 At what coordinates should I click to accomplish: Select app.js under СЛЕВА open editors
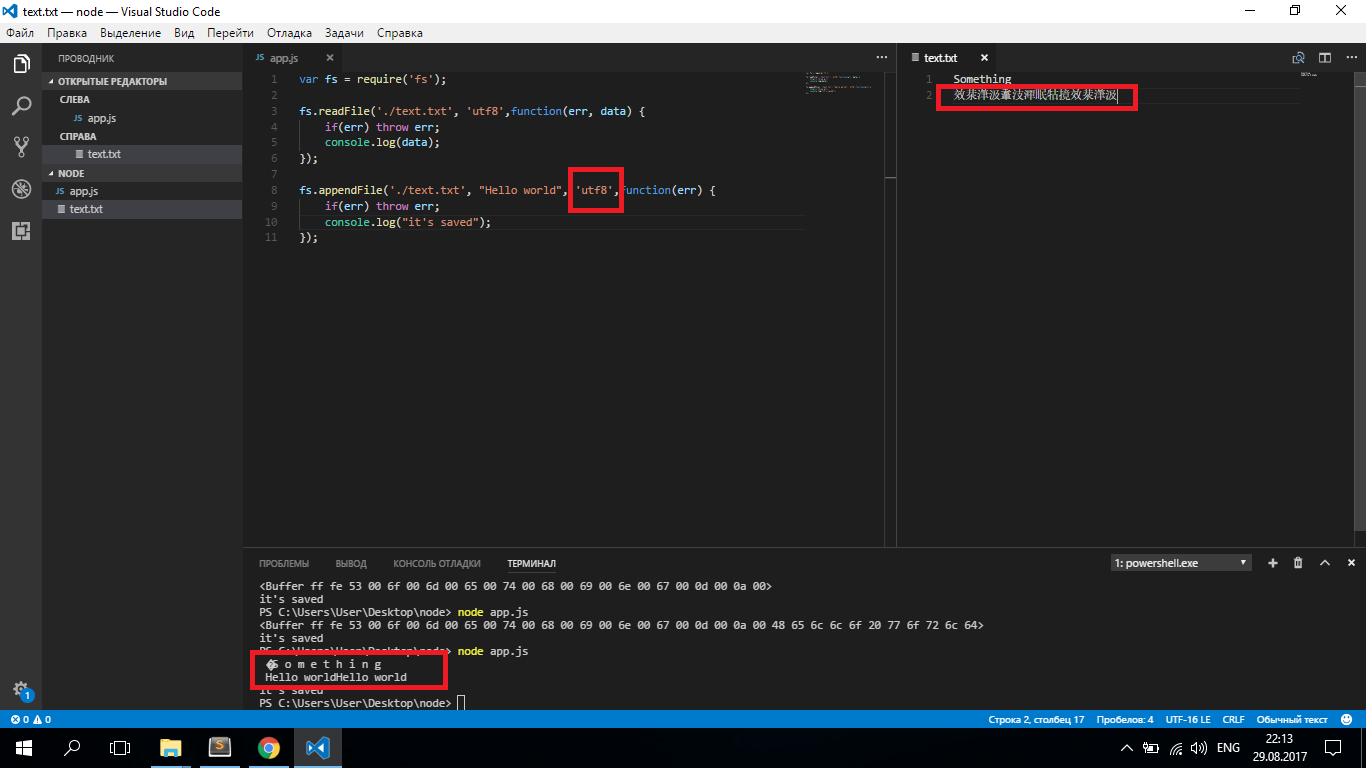(x=142, y=118)
